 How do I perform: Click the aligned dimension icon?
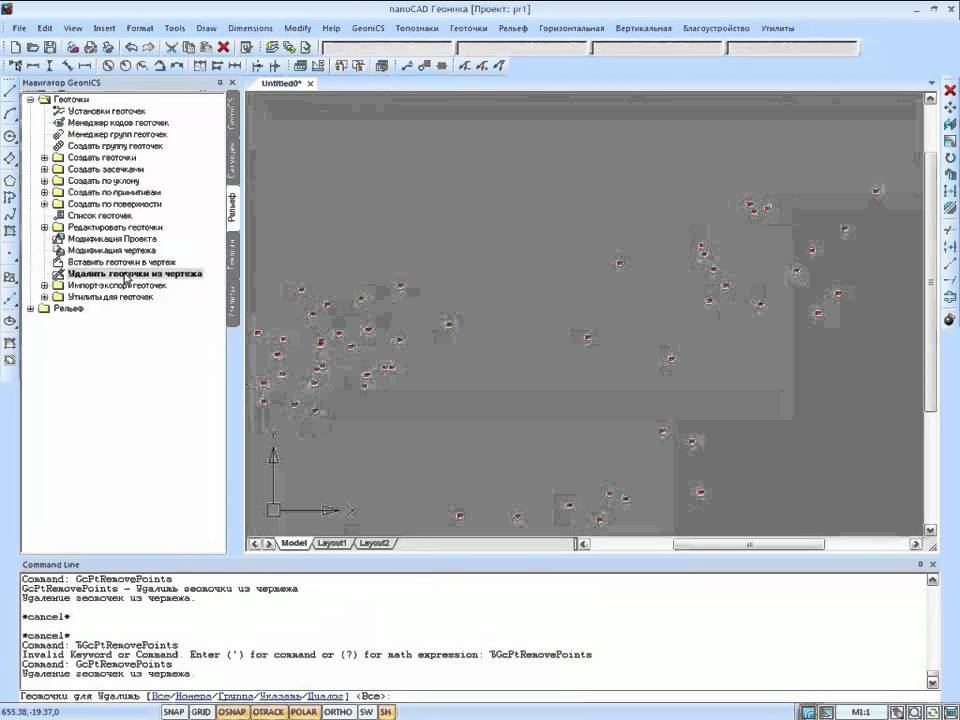tap(67, 66)
